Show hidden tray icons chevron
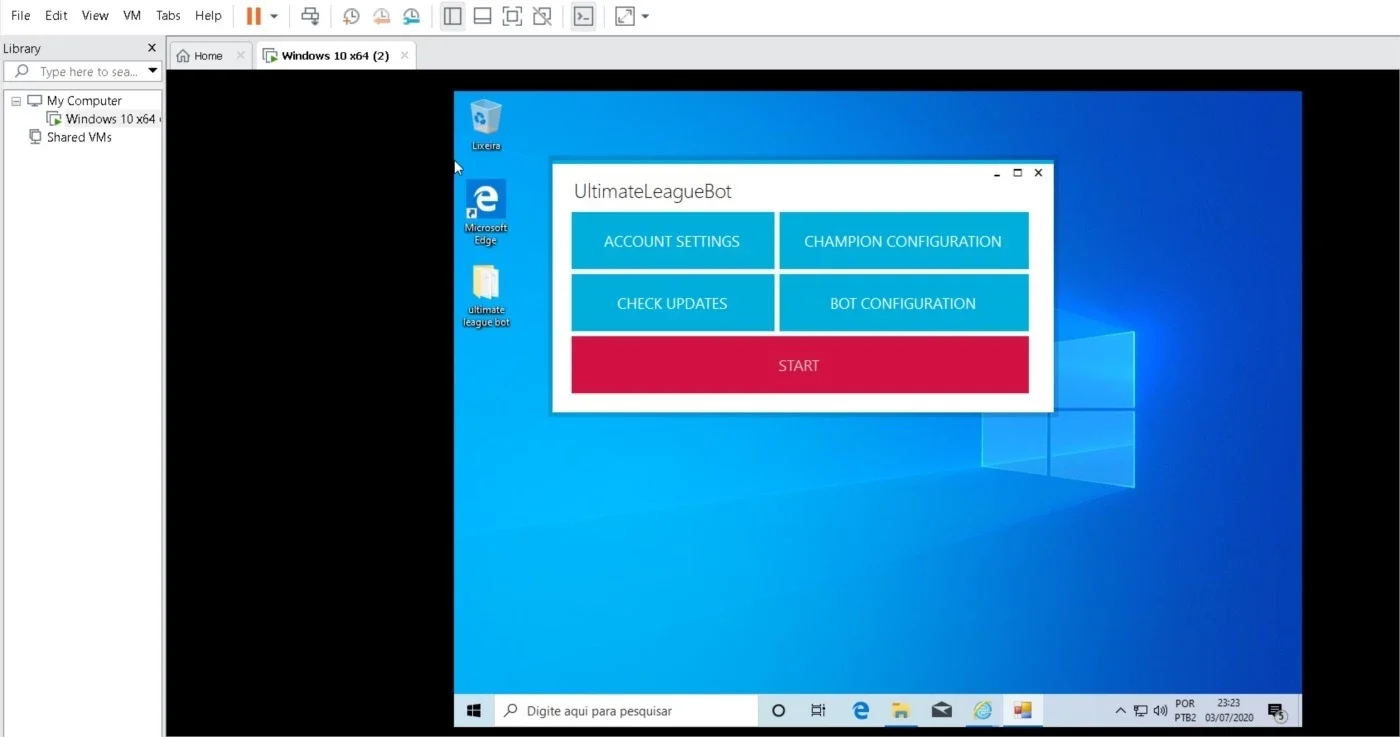Image resolution: width=1400 pixels, height=737 pixels. [1120, 711]
